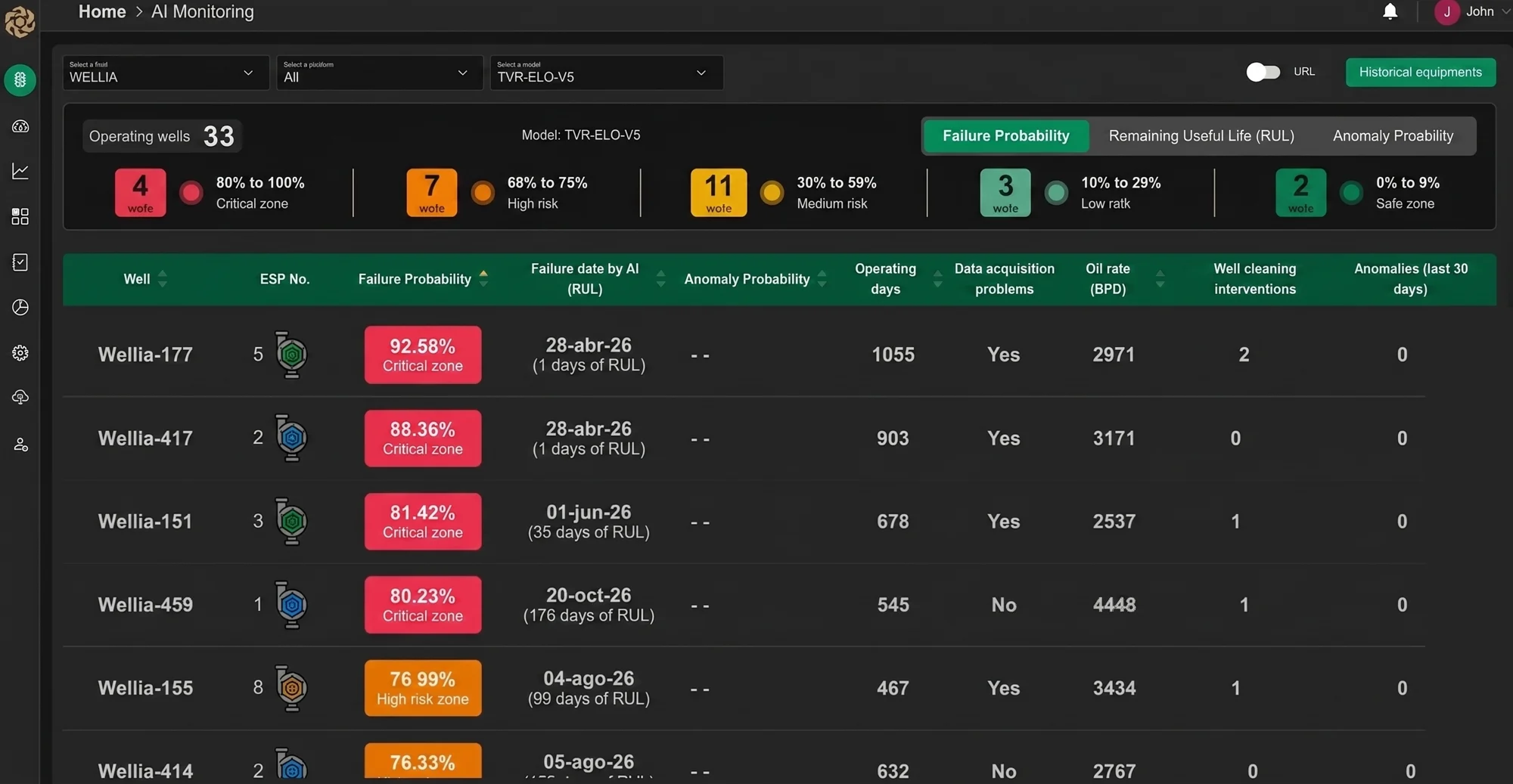Click the yellow 11 medium risk badge
The width and height of the screenshot is (1513, 784).
pyautogui.click(x=719, y=193)
